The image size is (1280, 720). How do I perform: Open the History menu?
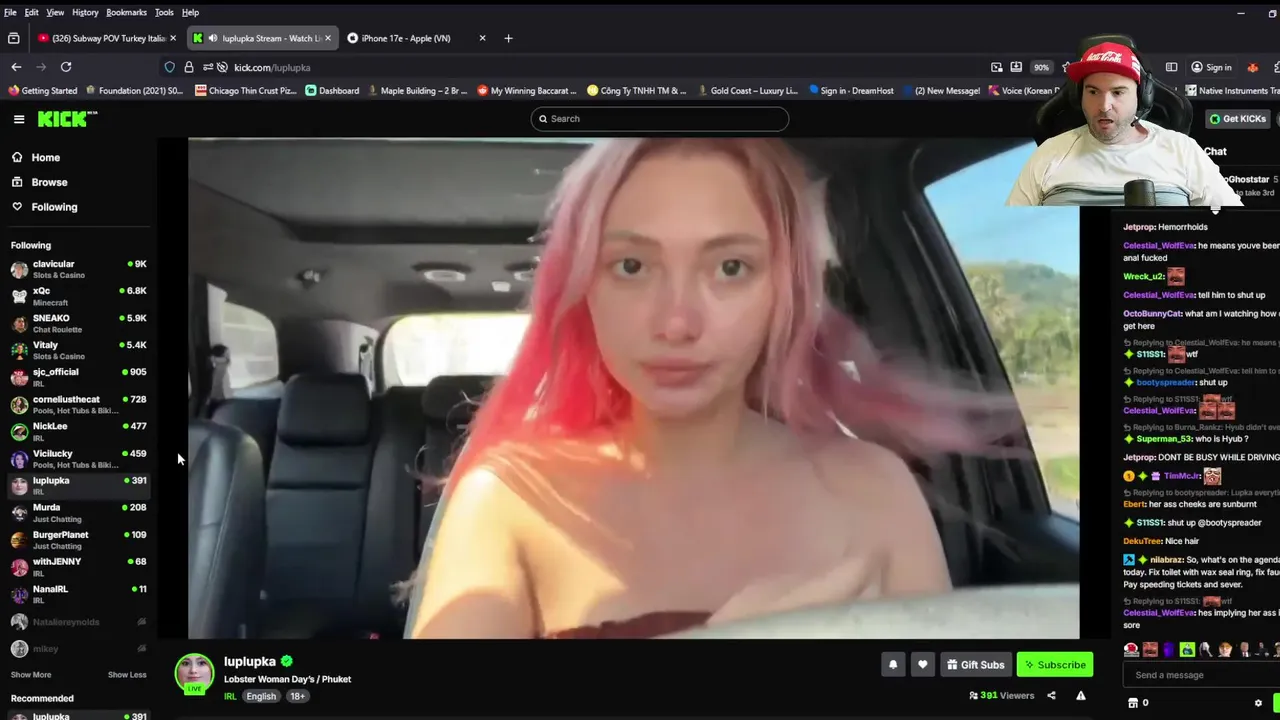click(85, 12)
